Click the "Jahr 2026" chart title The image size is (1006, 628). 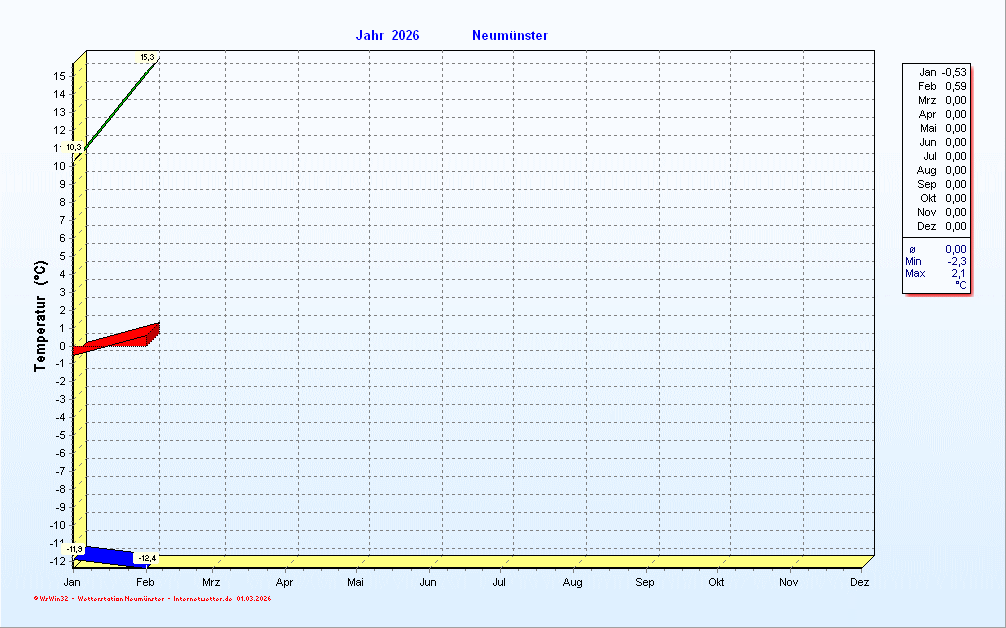point(387,36)
